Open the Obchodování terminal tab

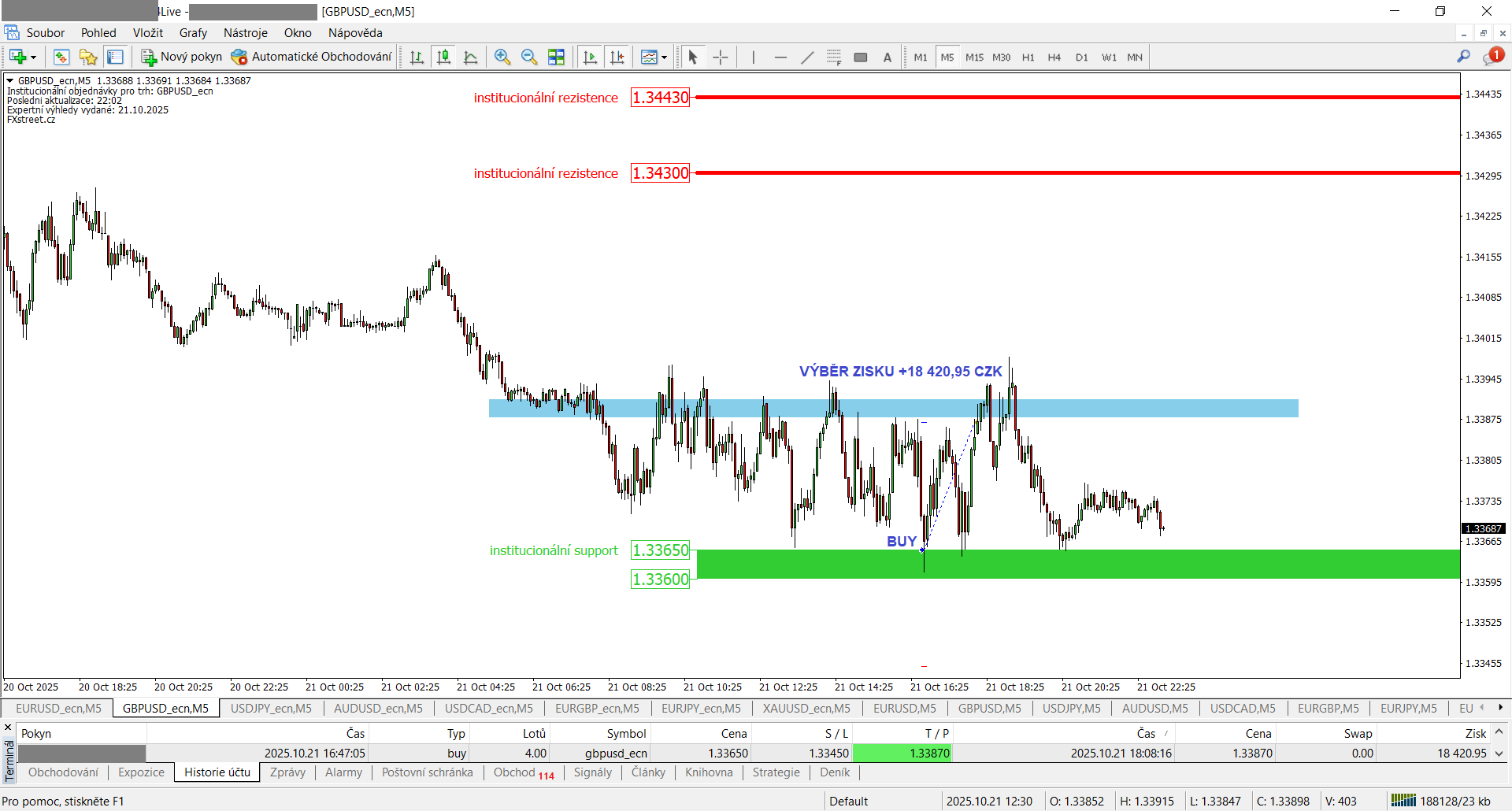click(64, 772)
